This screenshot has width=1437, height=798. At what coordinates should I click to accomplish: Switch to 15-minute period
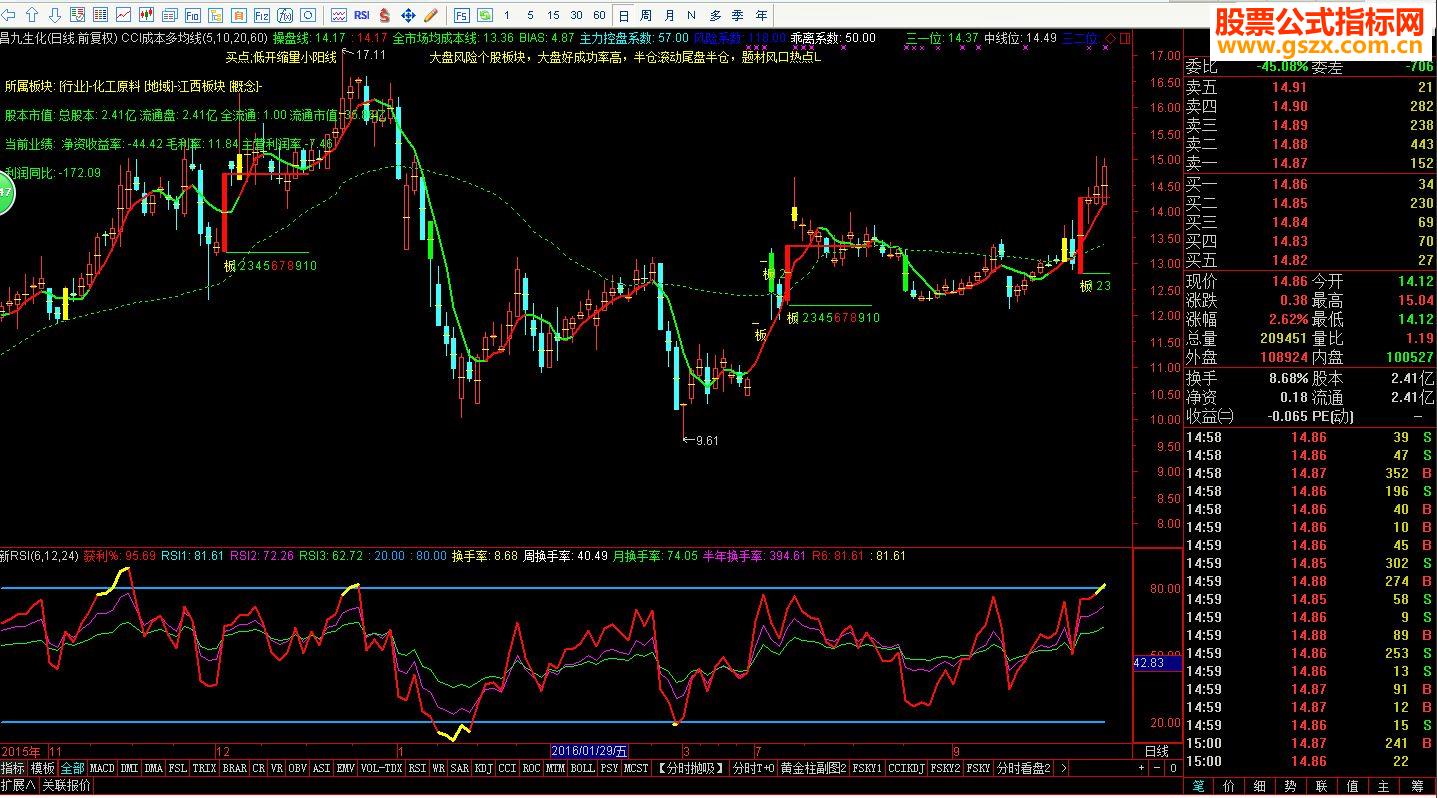pyautogui.click(x=553, y=15)
